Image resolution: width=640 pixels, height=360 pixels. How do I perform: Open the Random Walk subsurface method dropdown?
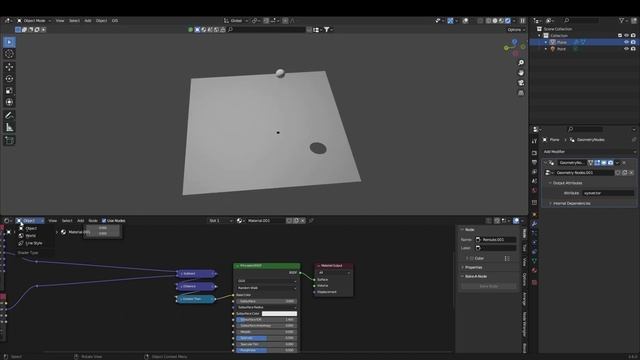point(267,288)
